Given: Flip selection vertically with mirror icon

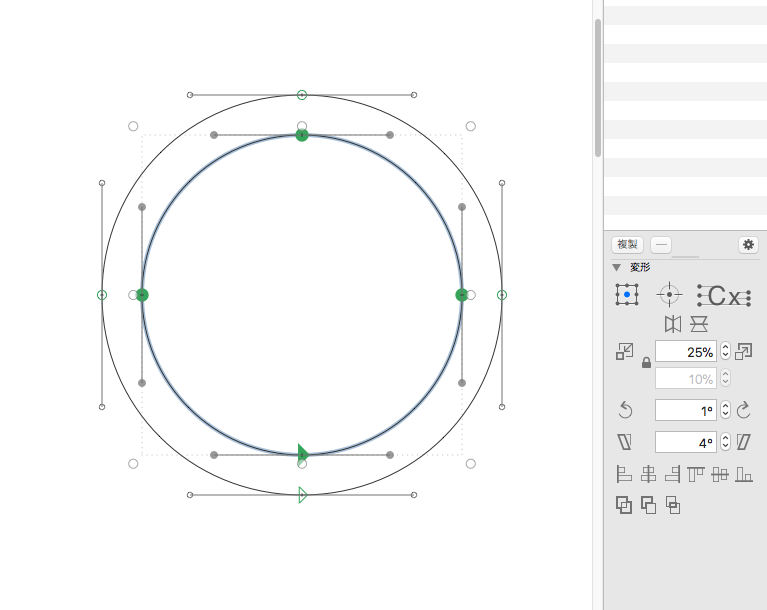Looking at the screenshot, I should (699, 324).
